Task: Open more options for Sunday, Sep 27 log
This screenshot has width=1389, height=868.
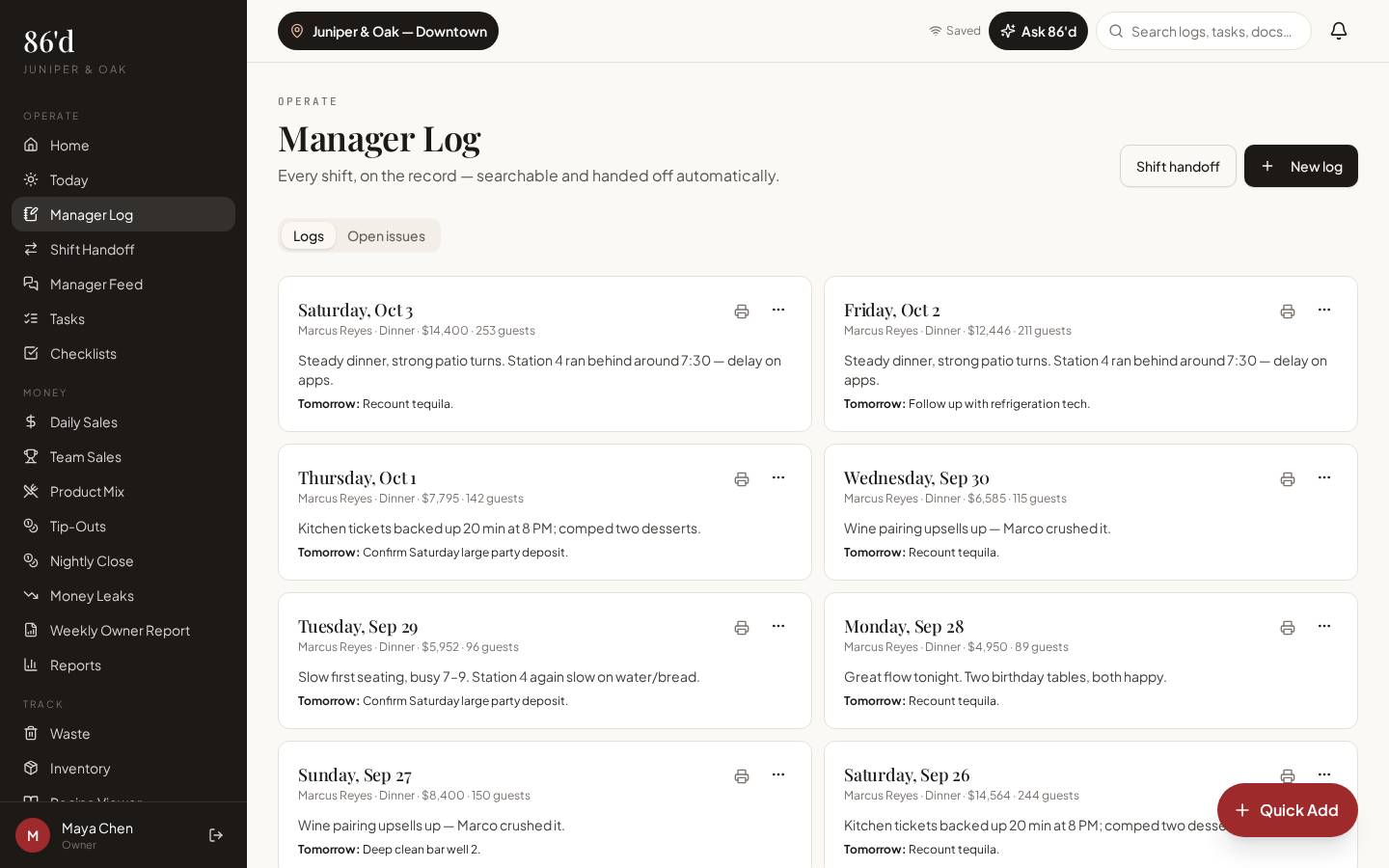Action: click(x=778, y=775)
